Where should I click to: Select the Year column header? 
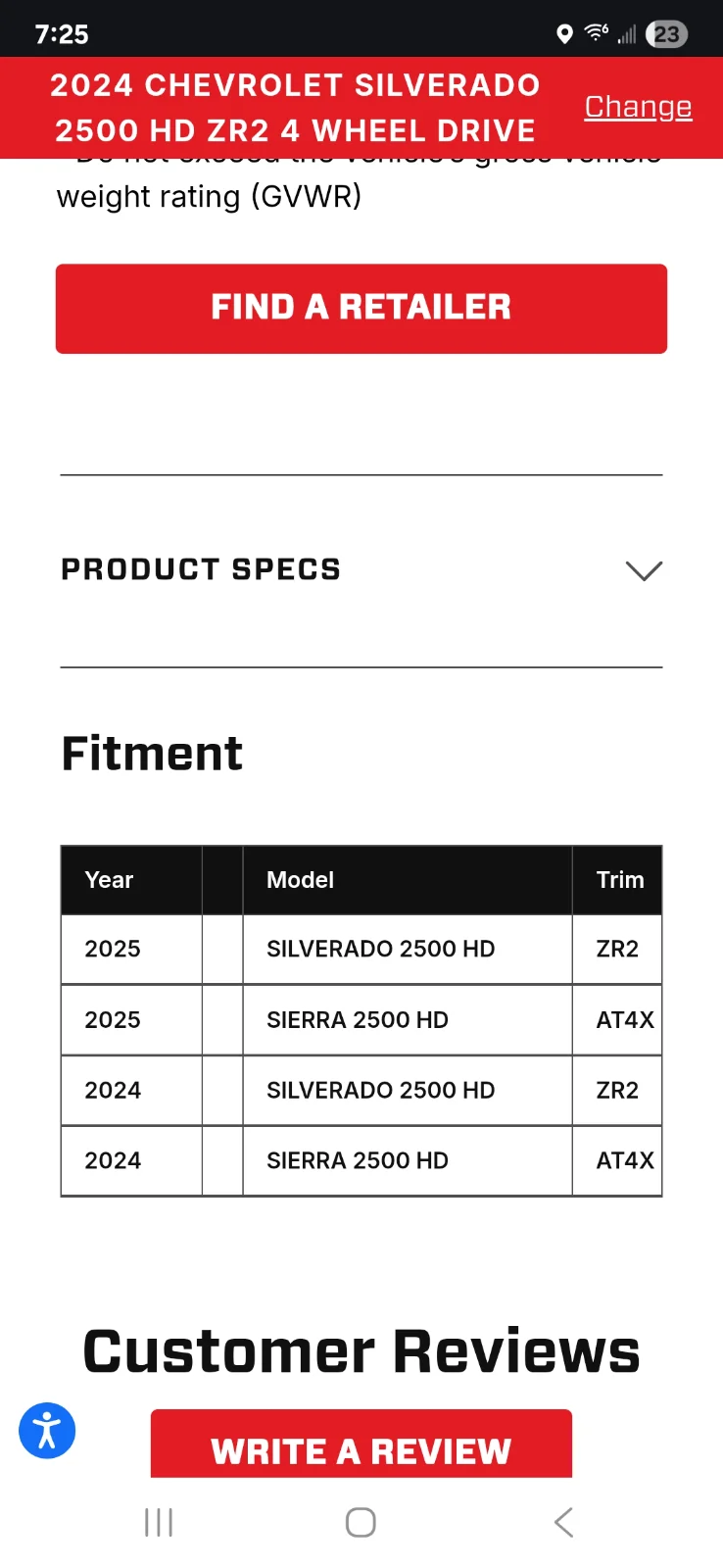point(110,880)
